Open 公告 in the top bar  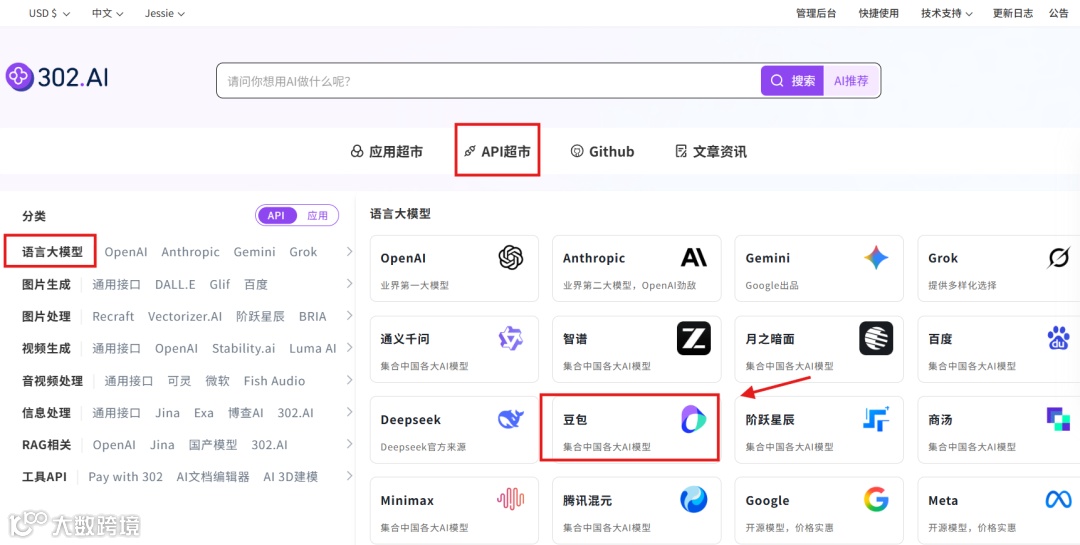tap(1059, 13)
